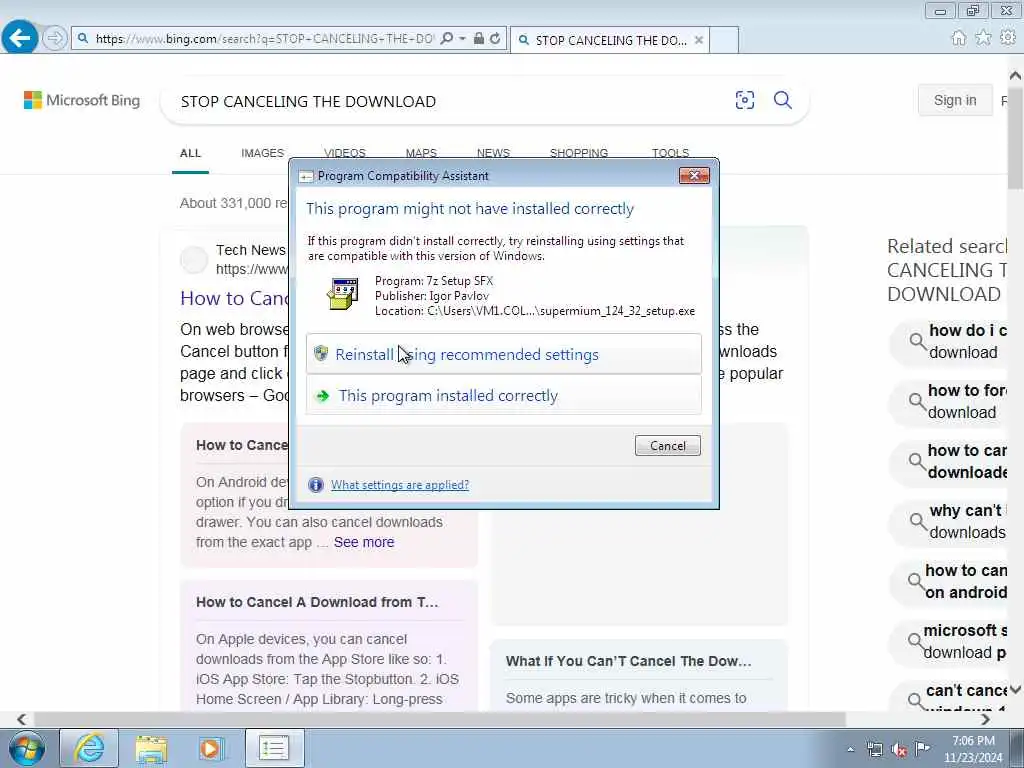Click the network tray icon
This screenshot has height=768, width=1024.
(x=874, y=749)
